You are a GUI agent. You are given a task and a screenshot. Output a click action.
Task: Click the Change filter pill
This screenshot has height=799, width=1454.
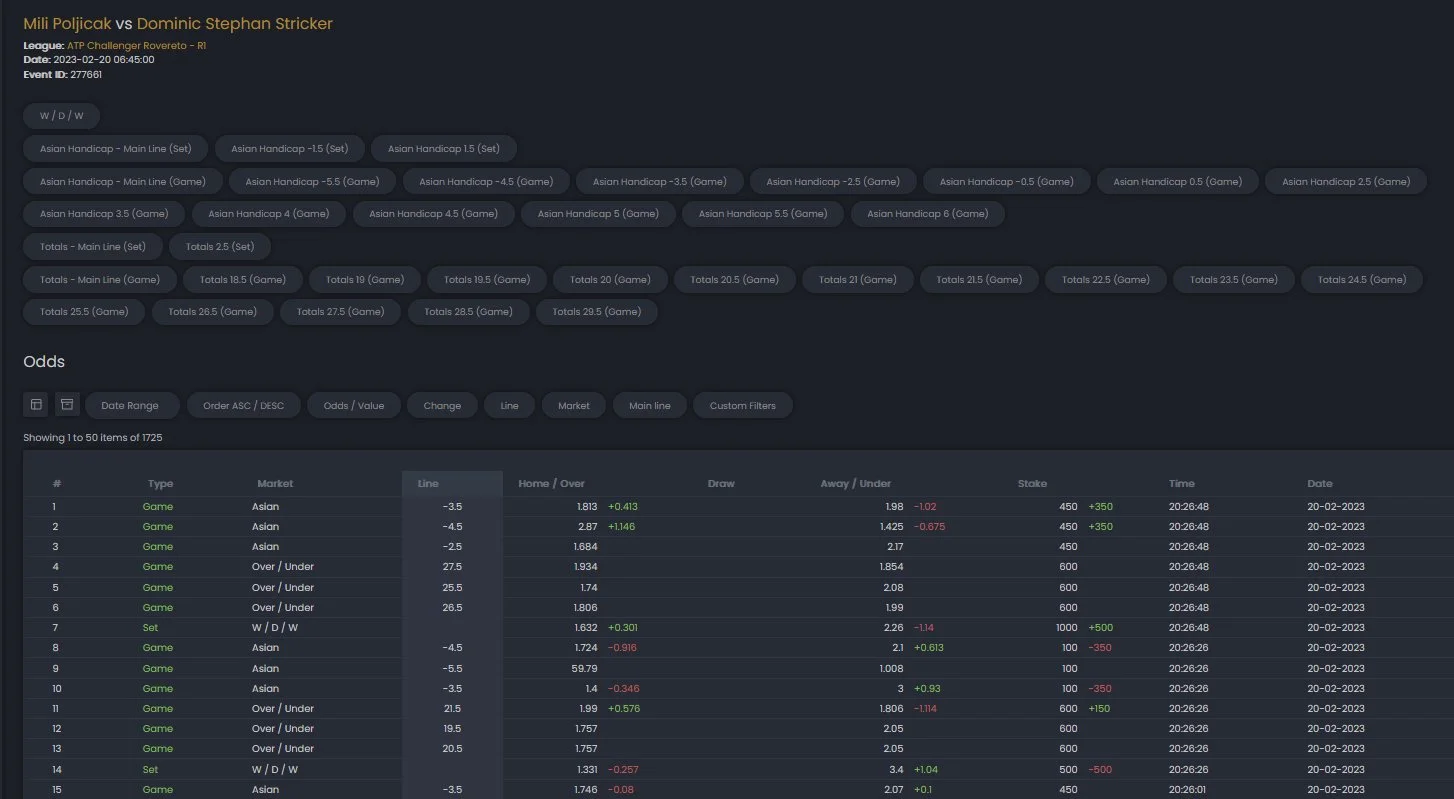tap(442, 406)
